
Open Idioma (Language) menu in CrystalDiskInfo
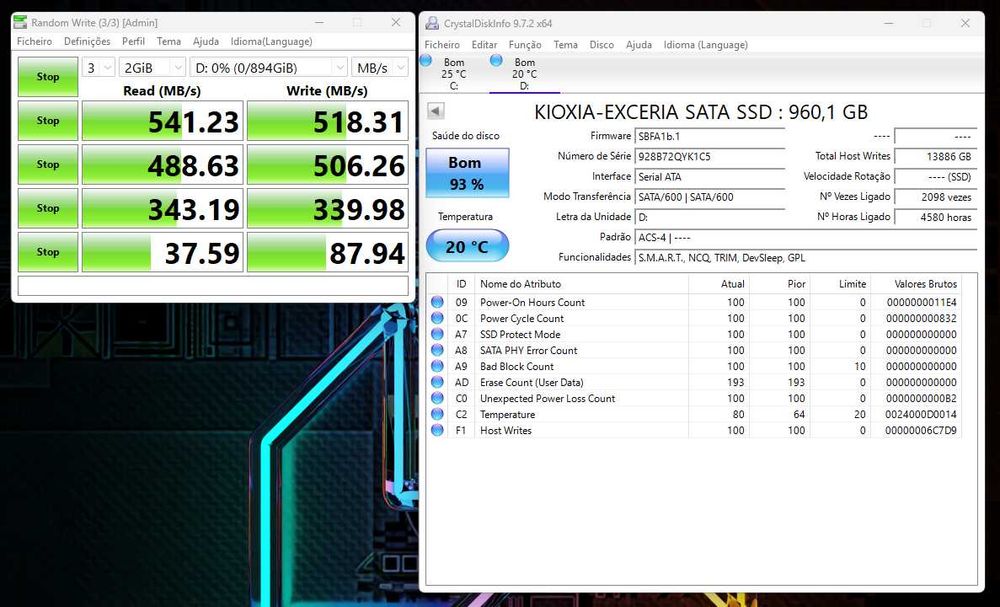pos(706,45)
